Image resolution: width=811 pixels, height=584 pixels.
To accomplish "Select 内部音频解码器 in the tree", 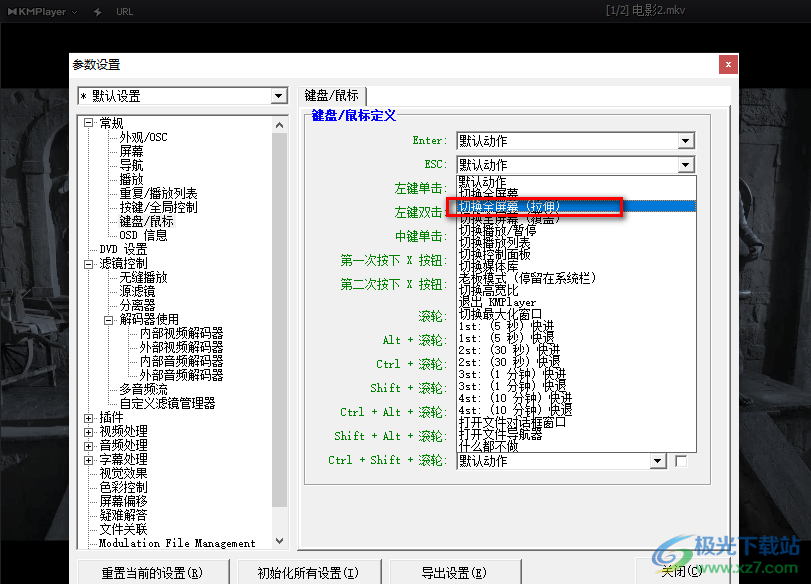I will 181,361.
